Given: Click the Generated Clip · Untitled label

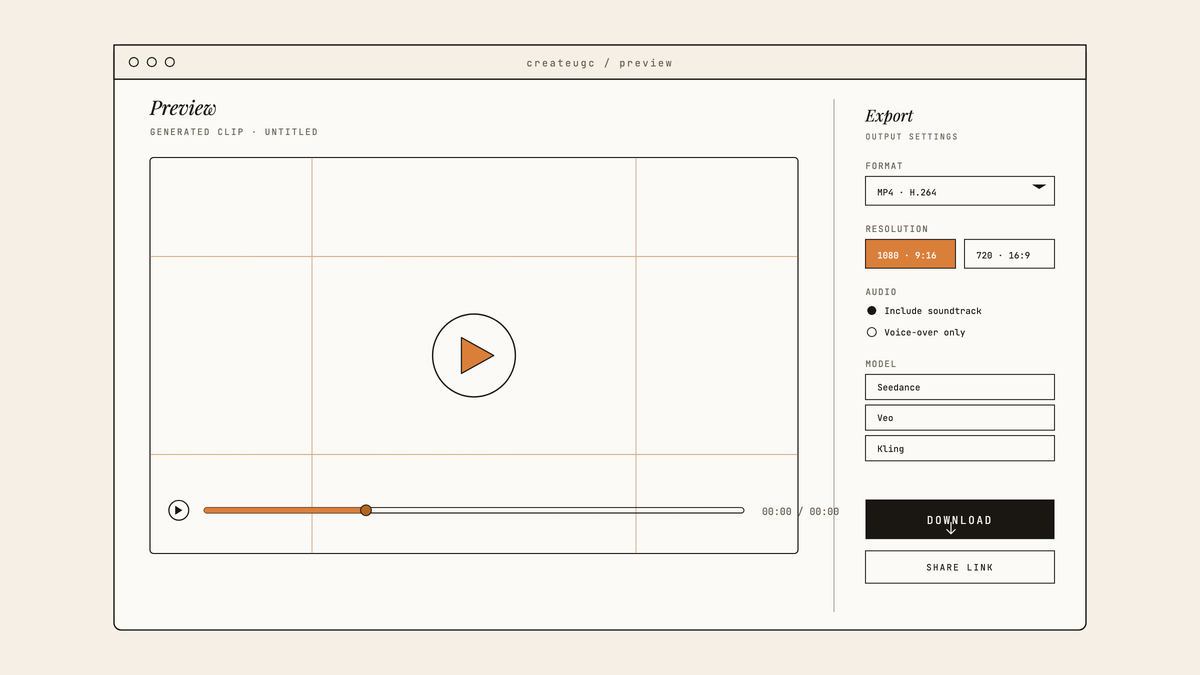Looking at the screenshot, I should point(234,132).
